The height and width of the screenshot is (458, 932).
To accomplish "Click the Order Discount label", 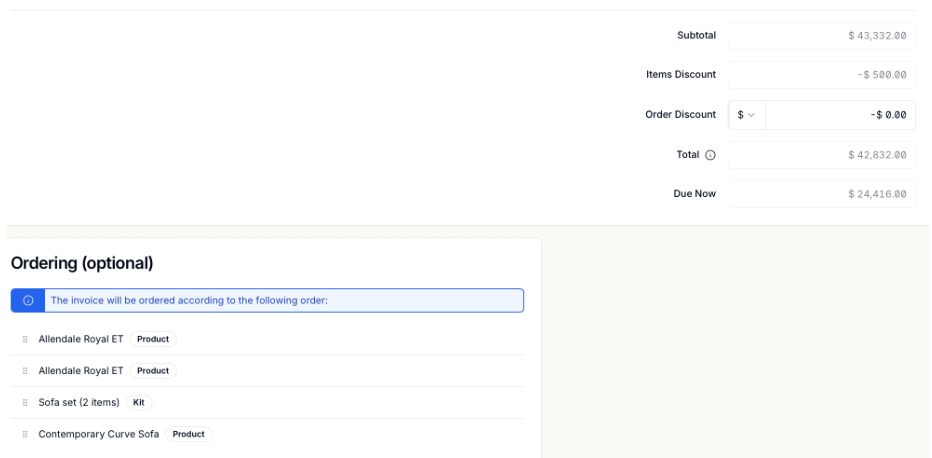I will [681, 115].
